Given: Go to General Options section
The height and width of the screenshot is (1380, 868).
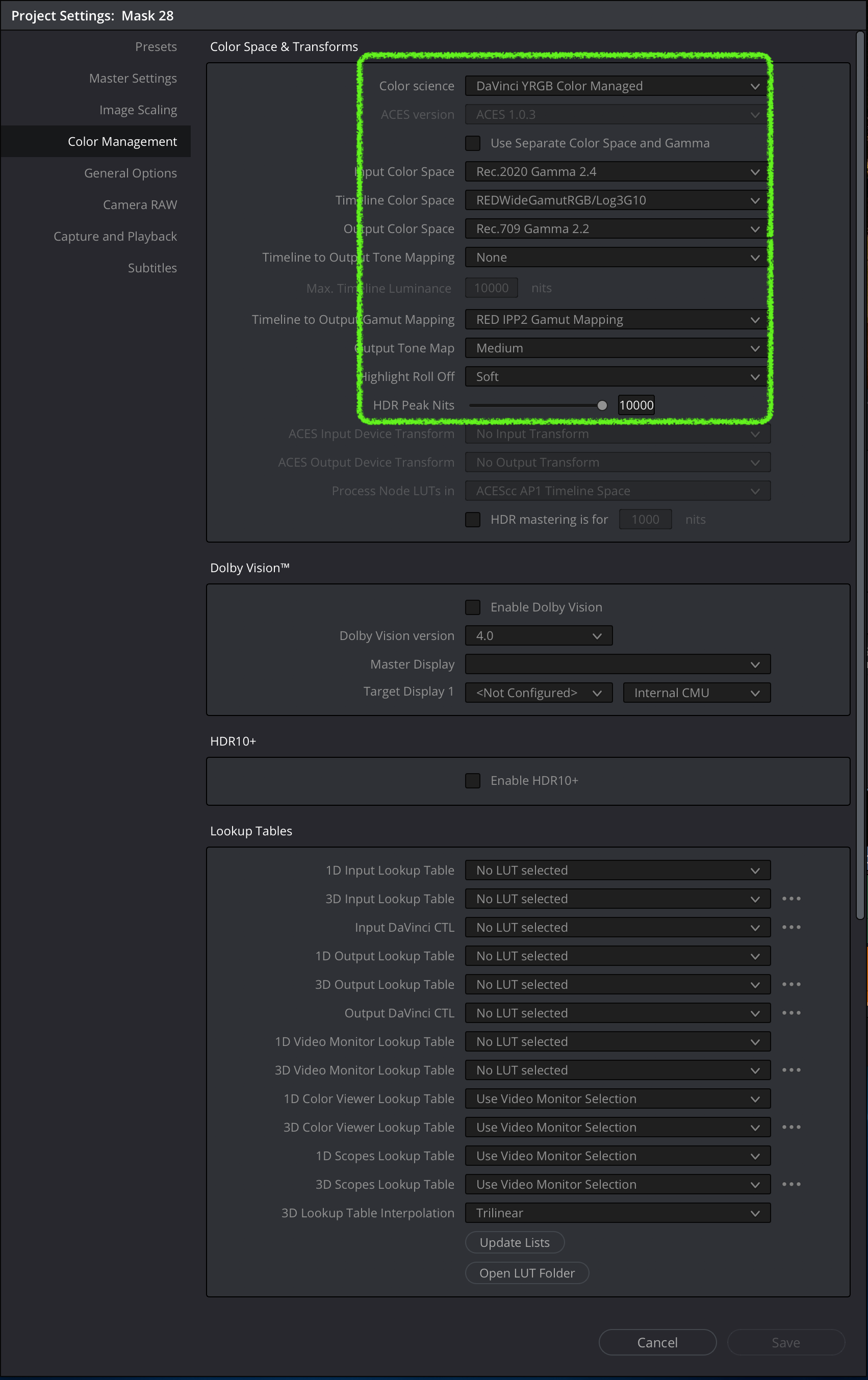Looking at the screenshot, I should pyautogui.click(x=131, y=173).
